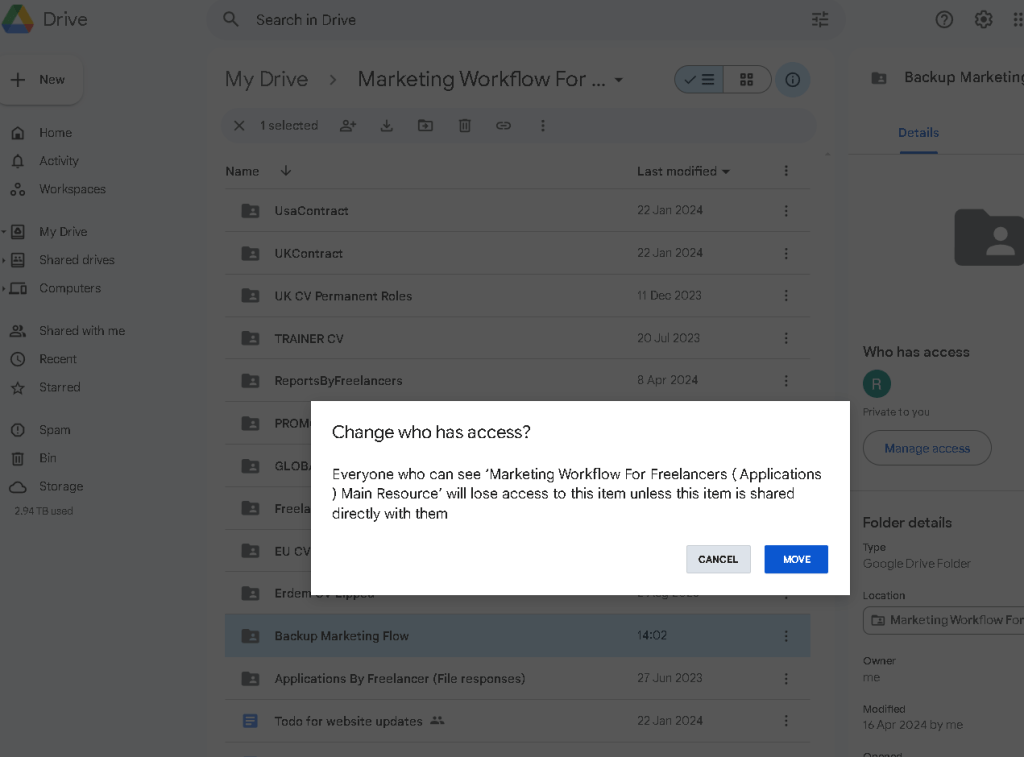Screen dimensions: 1024x757
Task: Click the Copy link icon
Action: coord(503,125)
